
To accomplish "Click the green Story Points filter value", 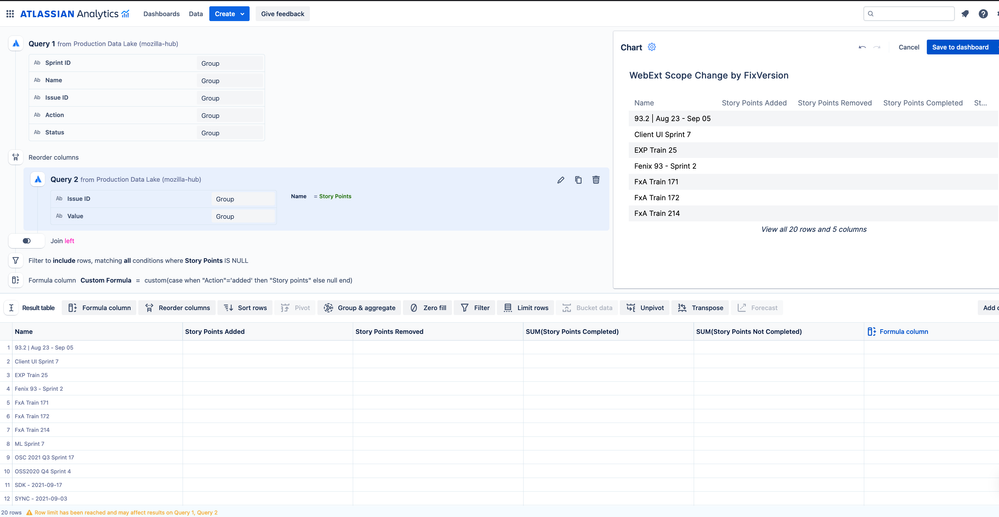I will (335, 196).
